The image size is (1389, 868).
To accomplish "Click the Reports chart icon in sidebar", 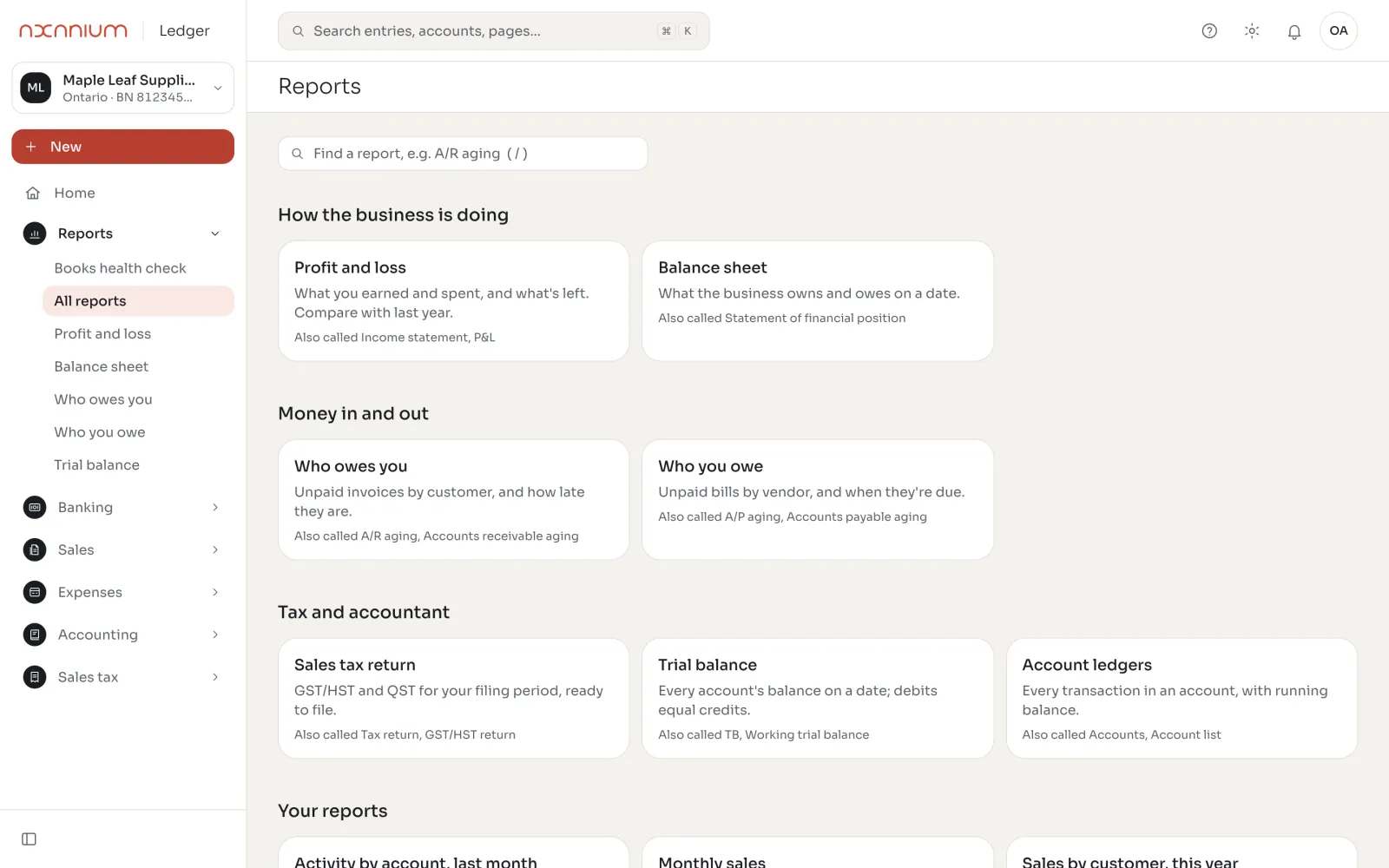I will coord(35,233).
